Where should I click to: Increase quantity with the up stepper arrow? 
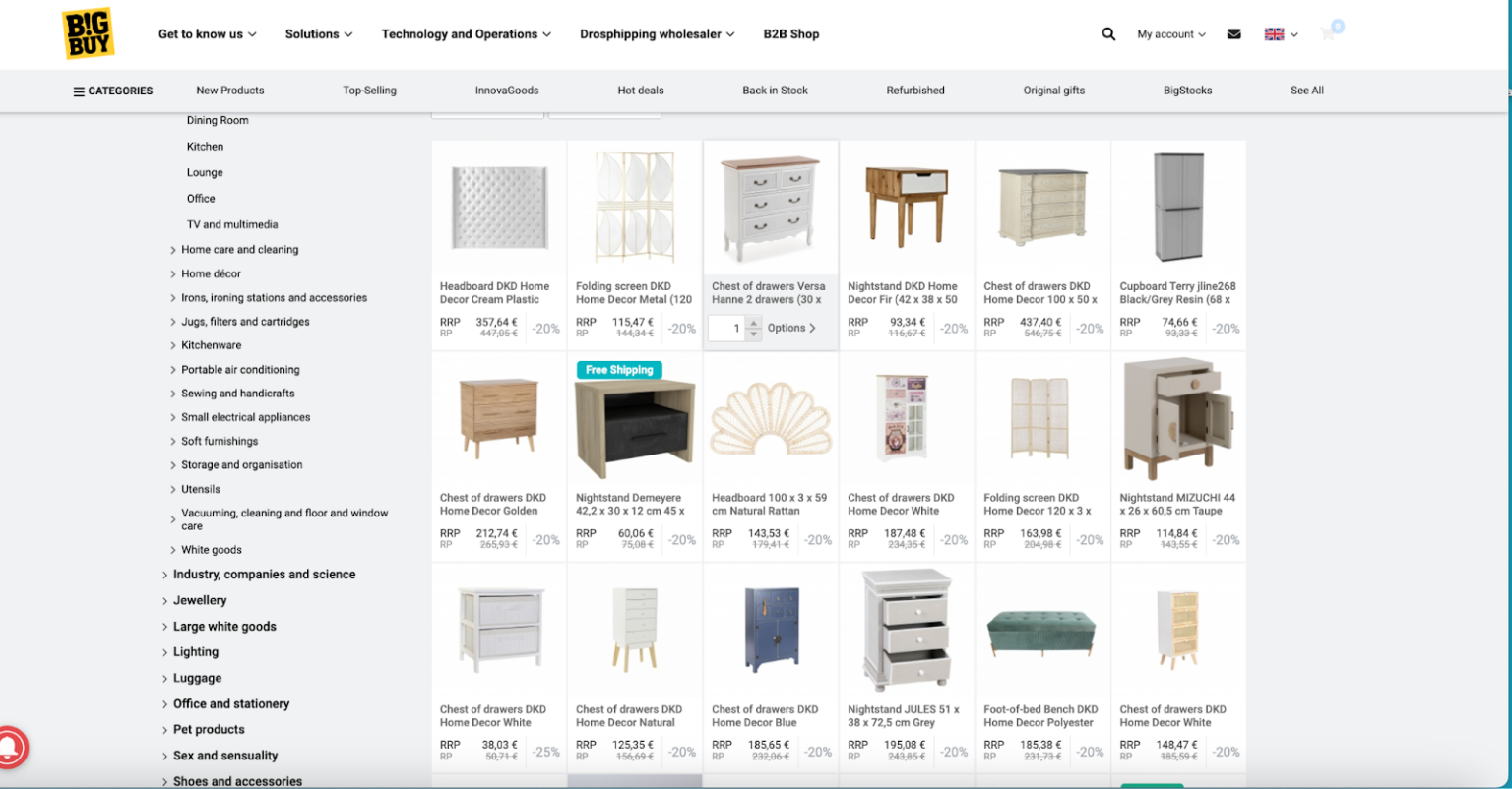click(752, 324)
